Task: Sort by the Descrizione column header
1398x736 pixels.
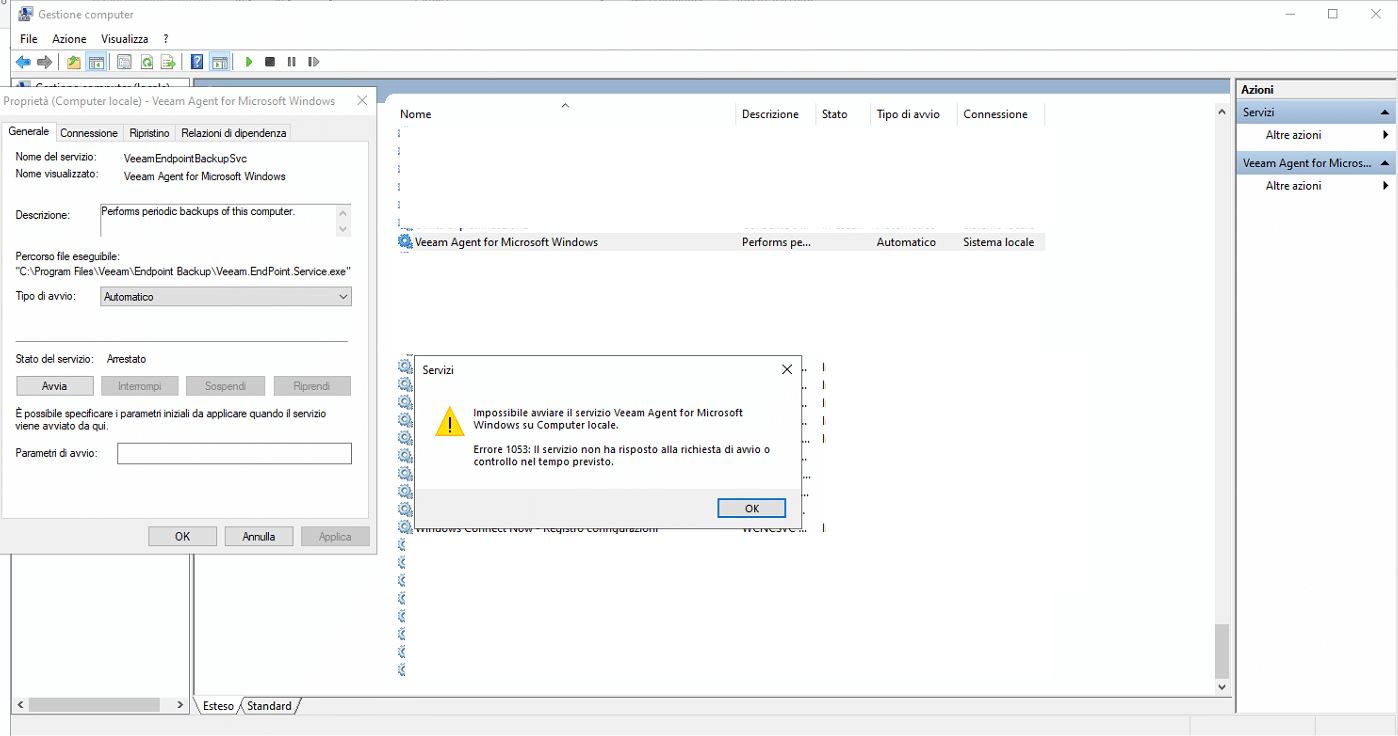Action: (775, 114)
